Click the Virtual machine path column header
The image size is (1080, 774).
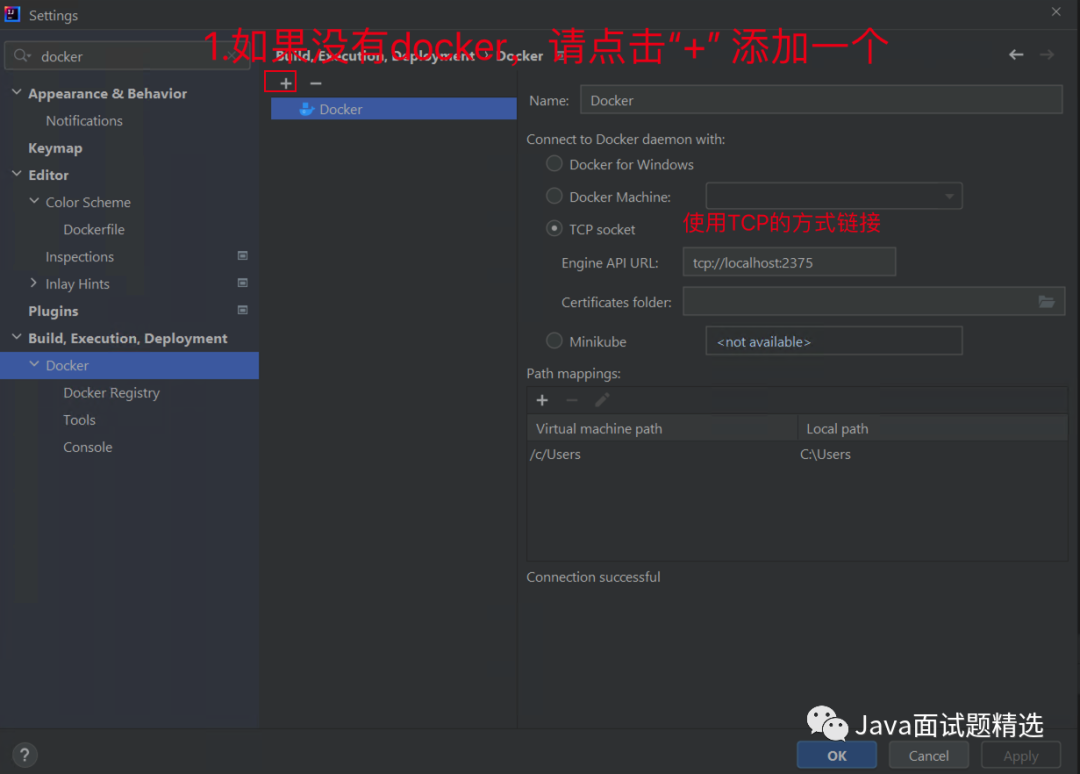(662, 428)
